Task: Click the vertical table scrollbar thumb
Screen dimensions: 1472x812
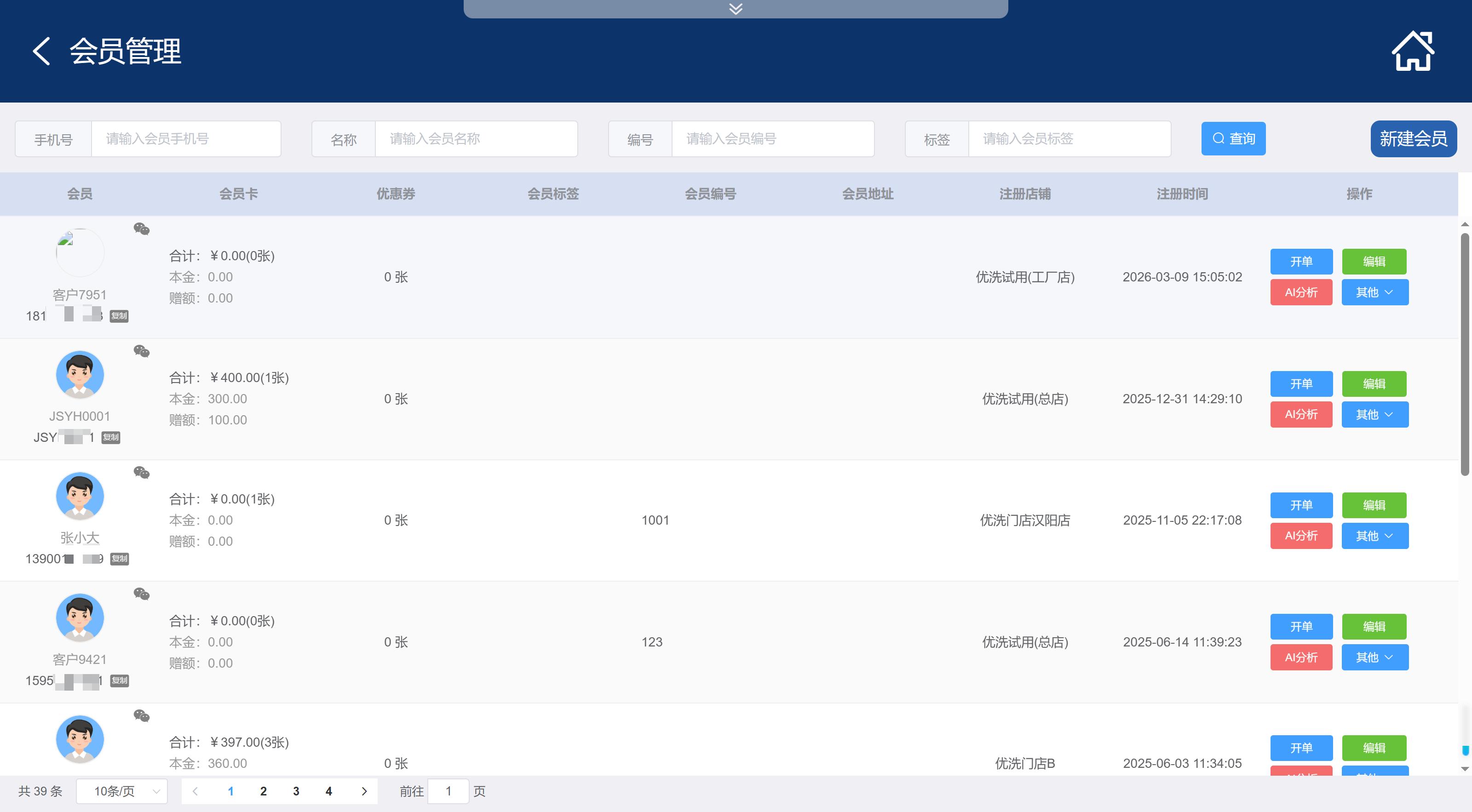Action: pyautogui.click(x=1464, y=354)
